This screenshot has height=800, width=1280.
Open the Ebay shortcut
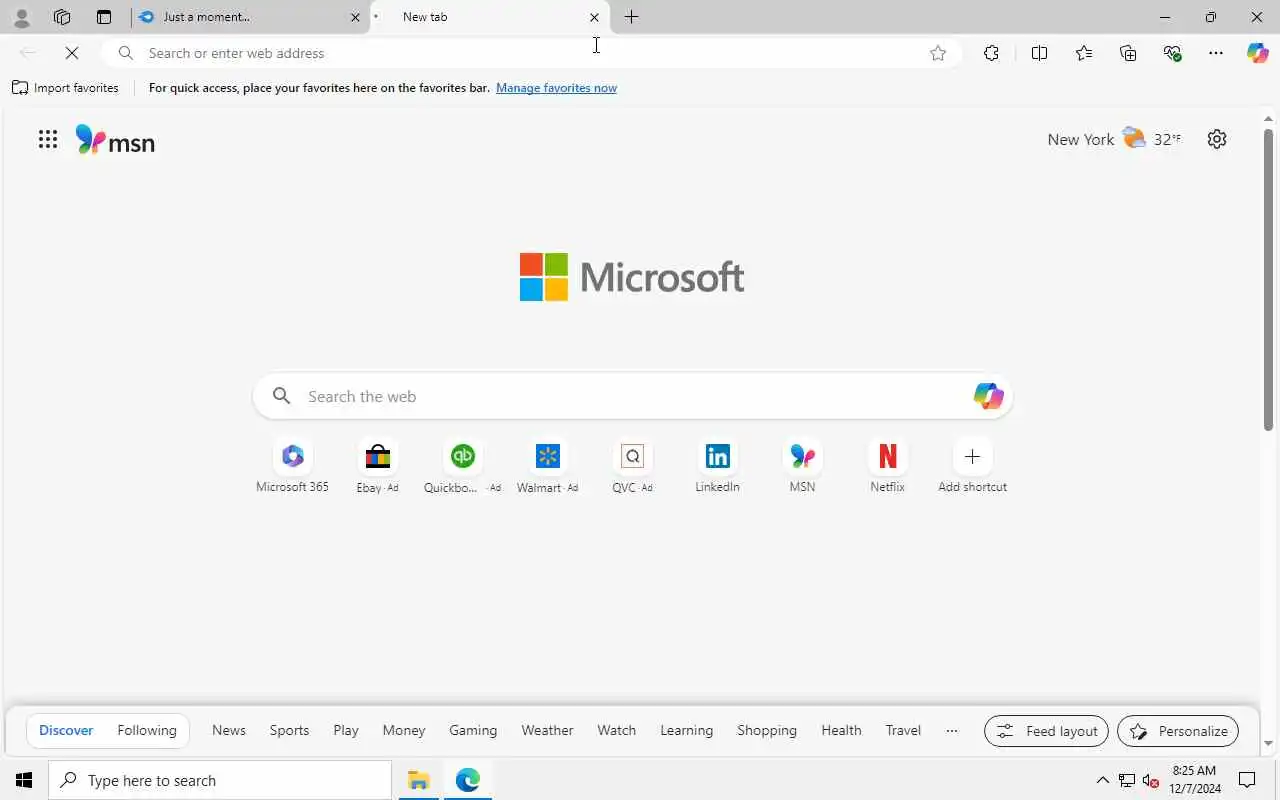click(378, 467)
